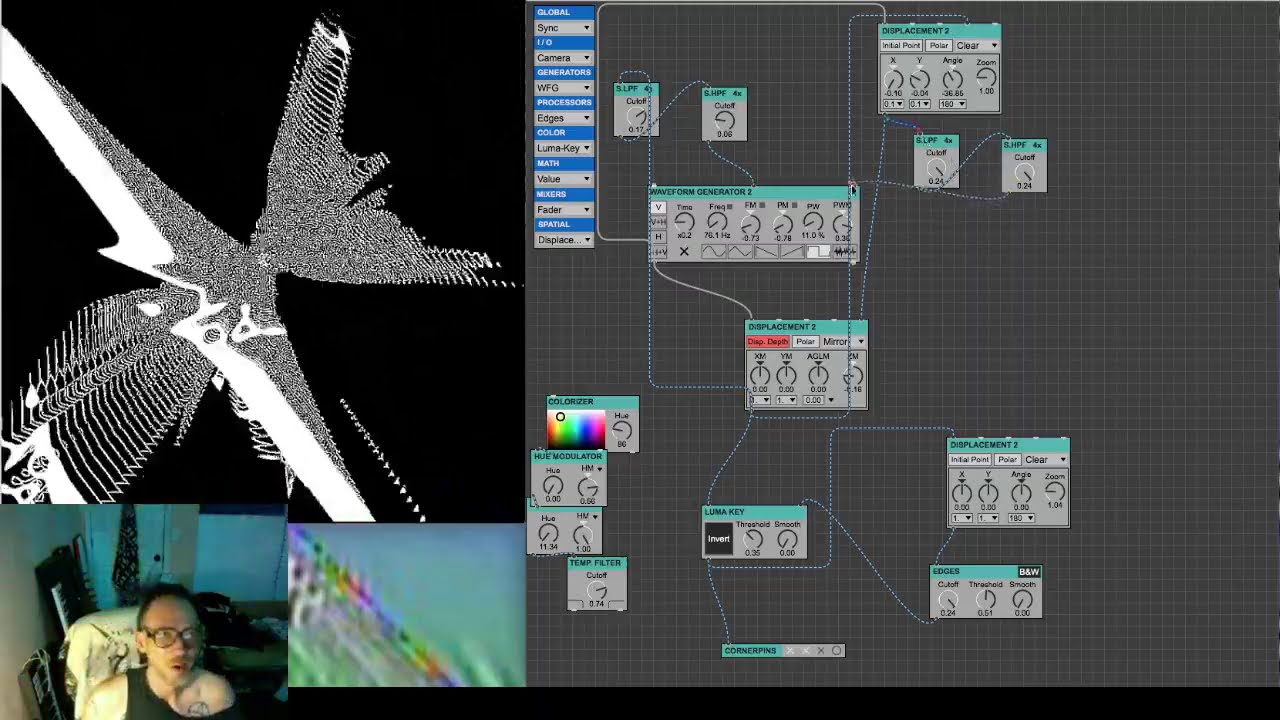Click S.LPF Cutoff knob showing 0.17

(636, 117)
